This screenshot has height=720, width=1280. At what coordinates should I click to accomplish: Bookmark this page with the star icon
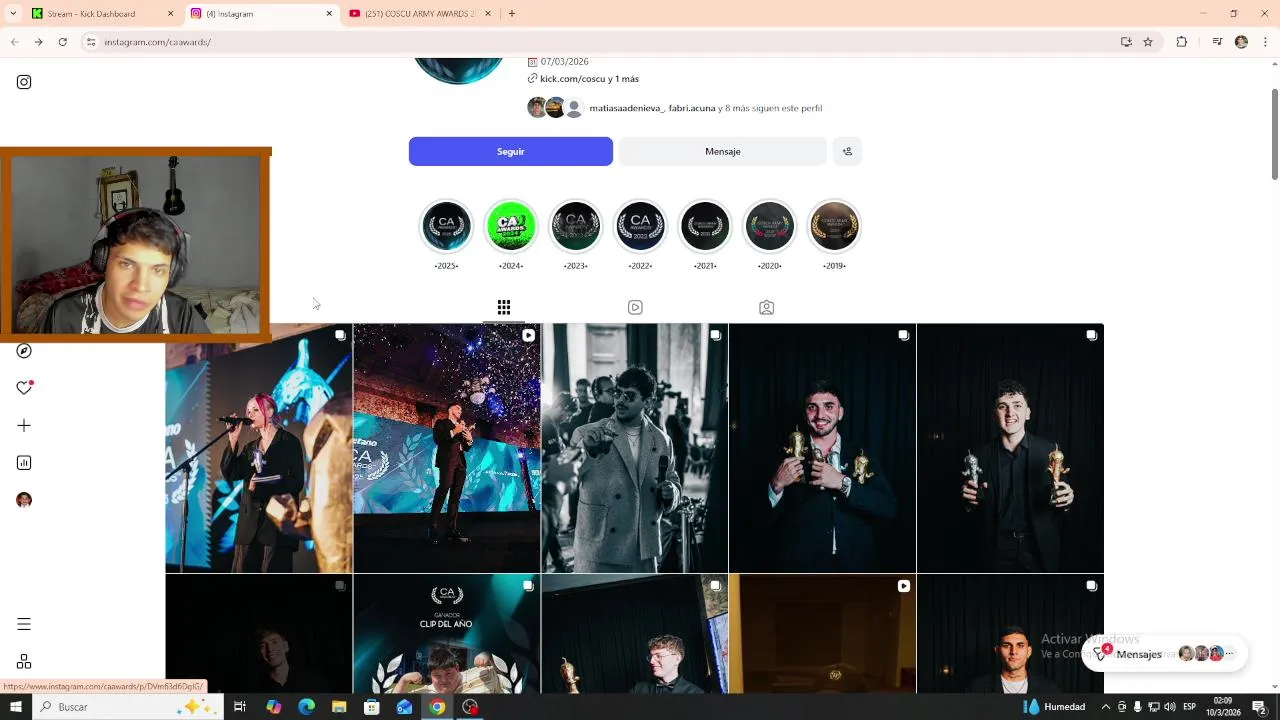click(x=1148, y=42)
